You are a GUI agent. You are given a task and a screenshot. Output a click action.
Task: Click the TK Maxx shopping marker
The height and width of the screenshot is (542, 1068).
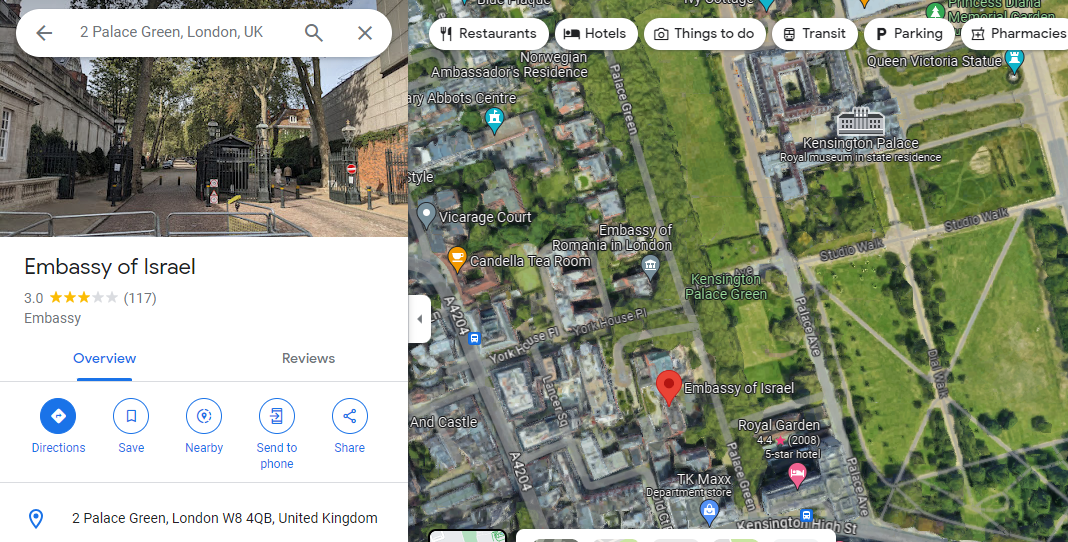pos(709,511)
